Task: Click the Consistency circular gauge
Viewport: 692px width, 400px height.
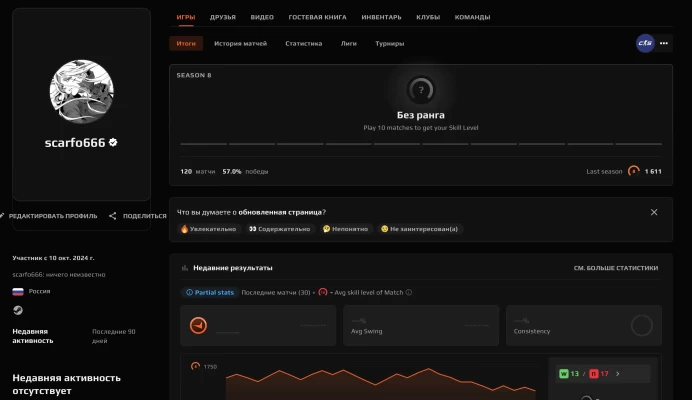Action: pos(642,325)
